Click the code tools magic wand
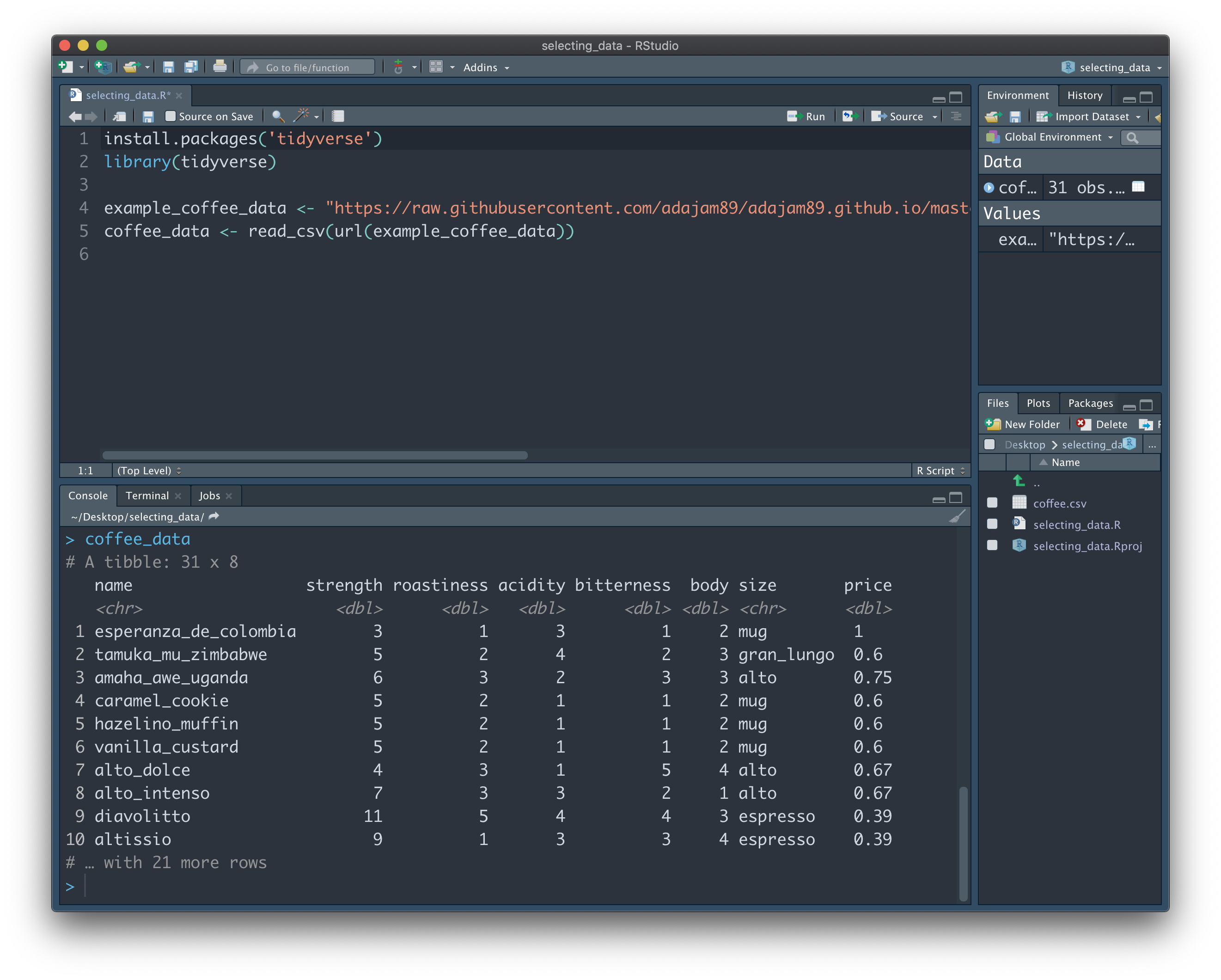Image resolution: width=1221 pixels, height=980 pixels. pos(301,116)
